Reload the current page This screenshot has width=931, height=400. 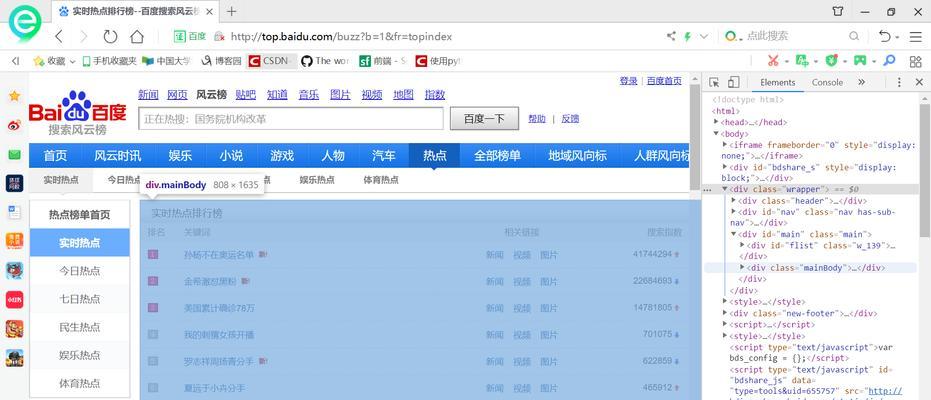(110, 37)
